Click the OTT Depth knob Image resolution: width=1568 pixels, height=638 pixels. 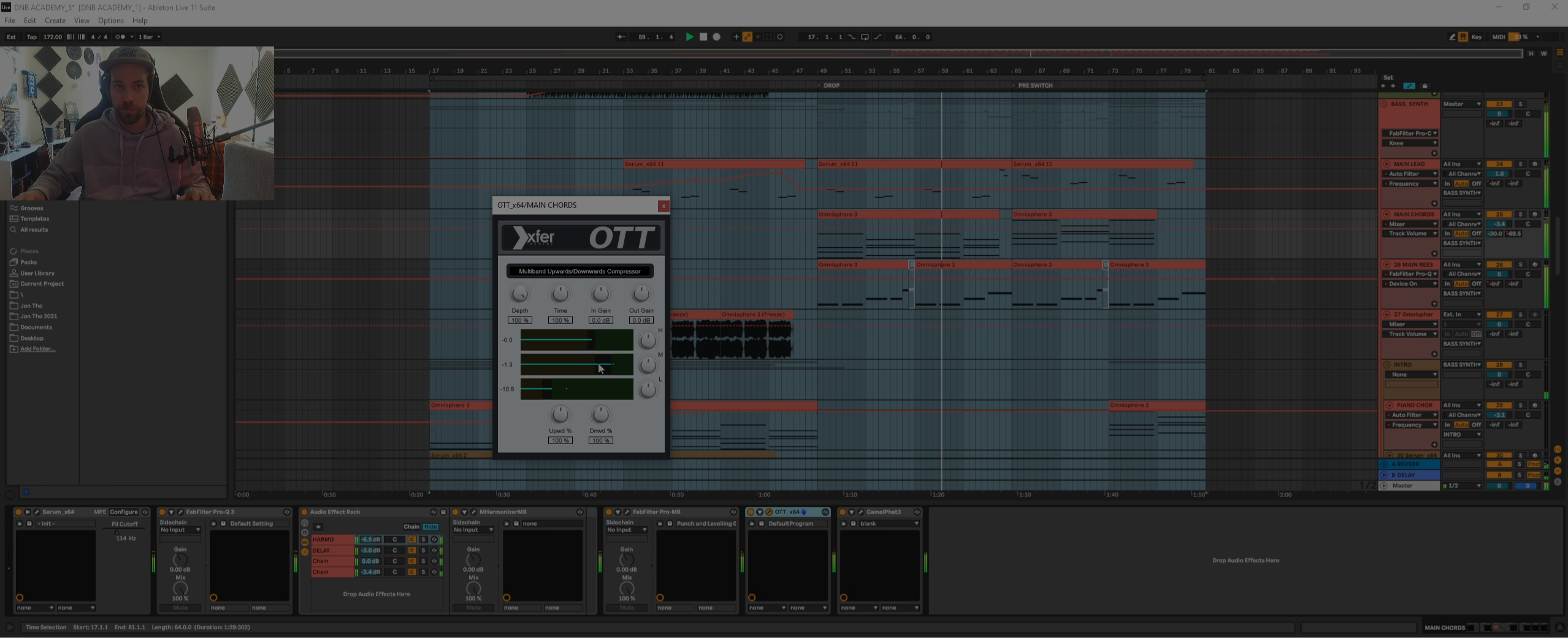519,294
